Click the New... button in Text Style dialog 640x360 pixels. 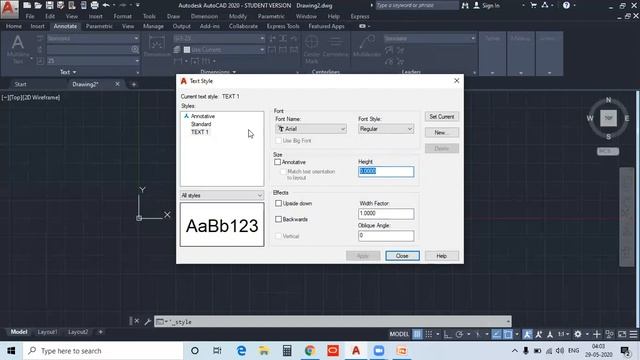[442, 133]
